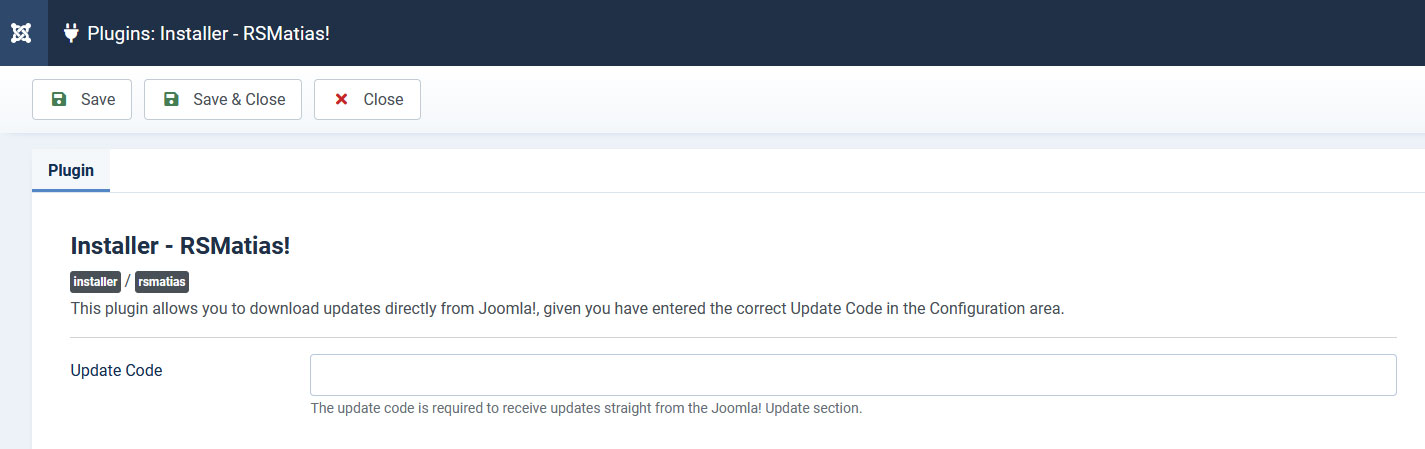Click the Installer - RSMatias! heading
1425x449 pixels.
click(x=181, y=246)
